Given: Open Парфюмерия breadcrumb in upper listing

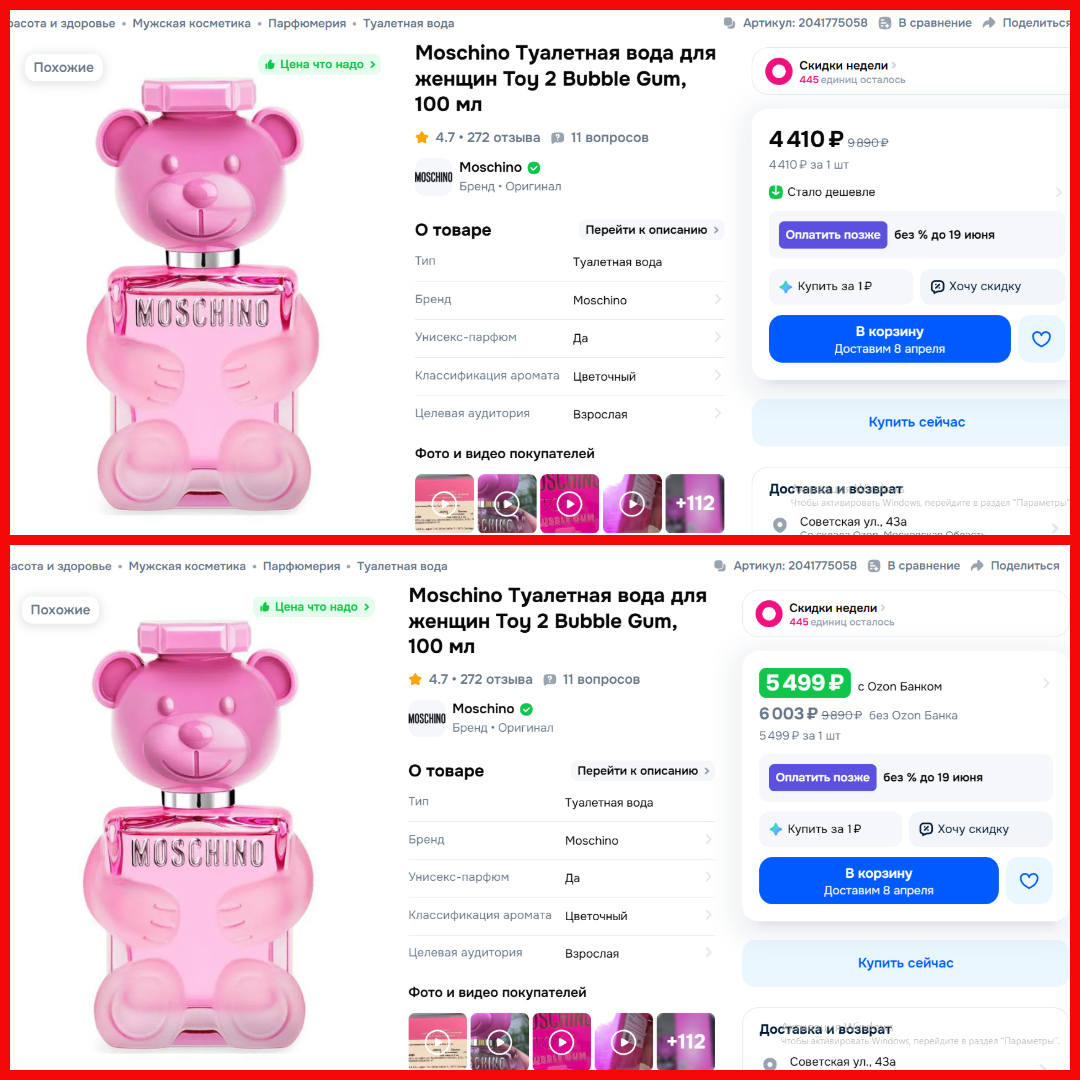Looking at the screenshot, I should 307,23.
